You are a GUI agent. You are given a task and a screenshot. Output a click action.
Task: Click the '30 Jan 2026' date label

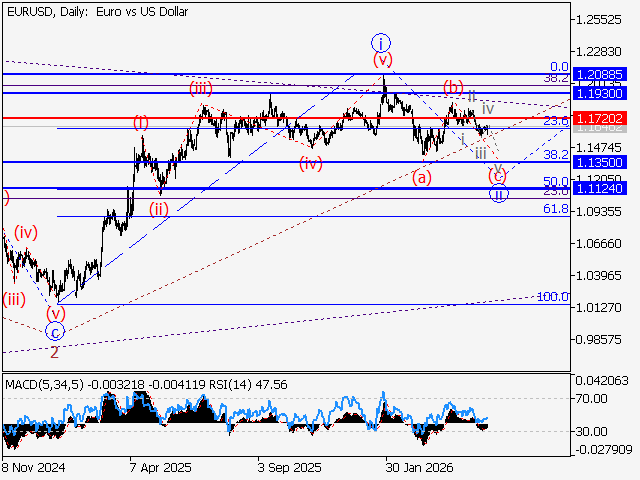click(419, 467)
